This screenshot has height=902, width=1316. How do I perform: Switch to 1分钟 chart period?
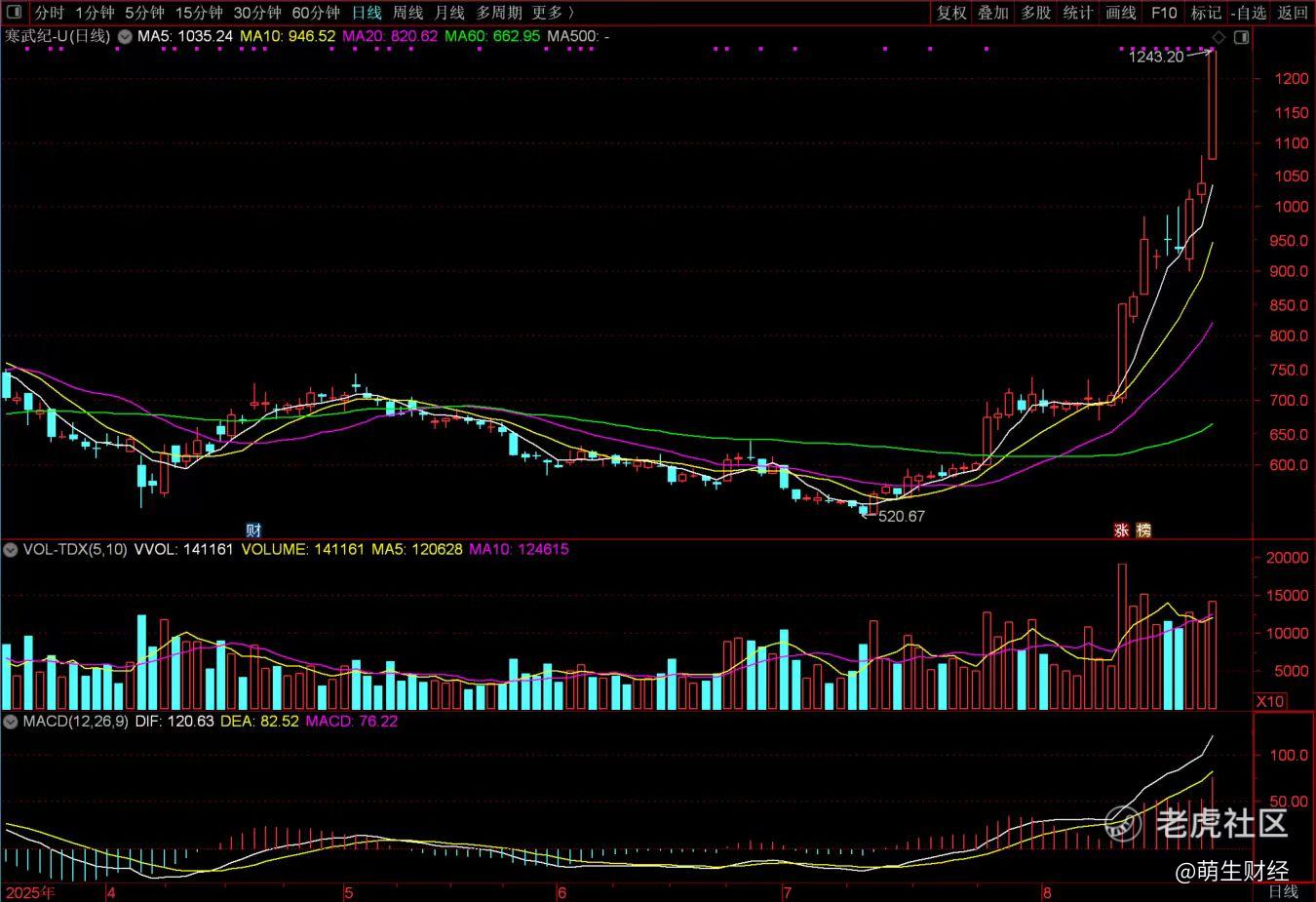[95, 13]
